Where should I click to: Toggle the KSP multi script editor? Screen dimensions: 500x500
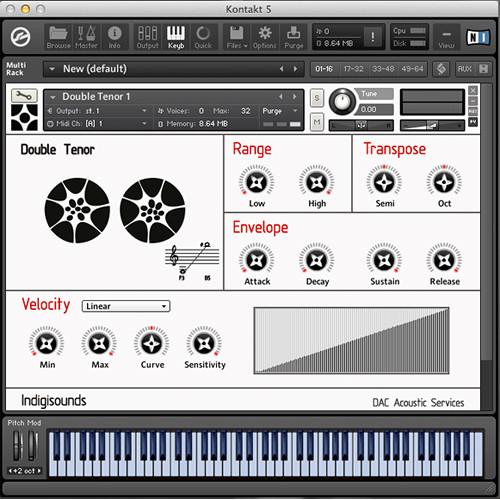441,69
